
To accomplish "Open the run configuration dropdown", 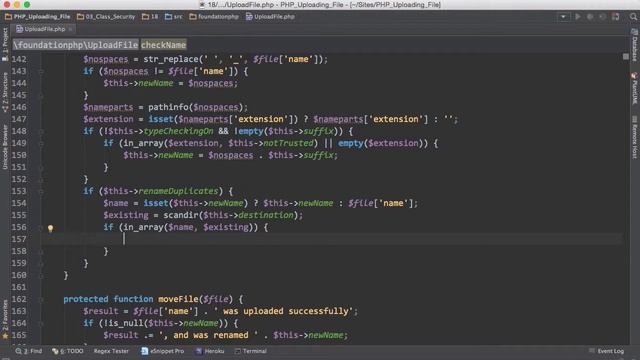I will click(x=563, y=17).
